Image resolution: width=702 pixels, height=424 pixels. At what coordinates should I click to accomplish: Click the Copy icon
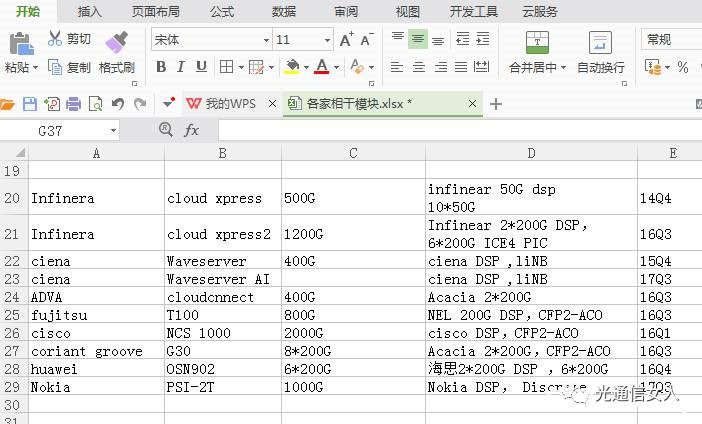(x=55, y=67)
